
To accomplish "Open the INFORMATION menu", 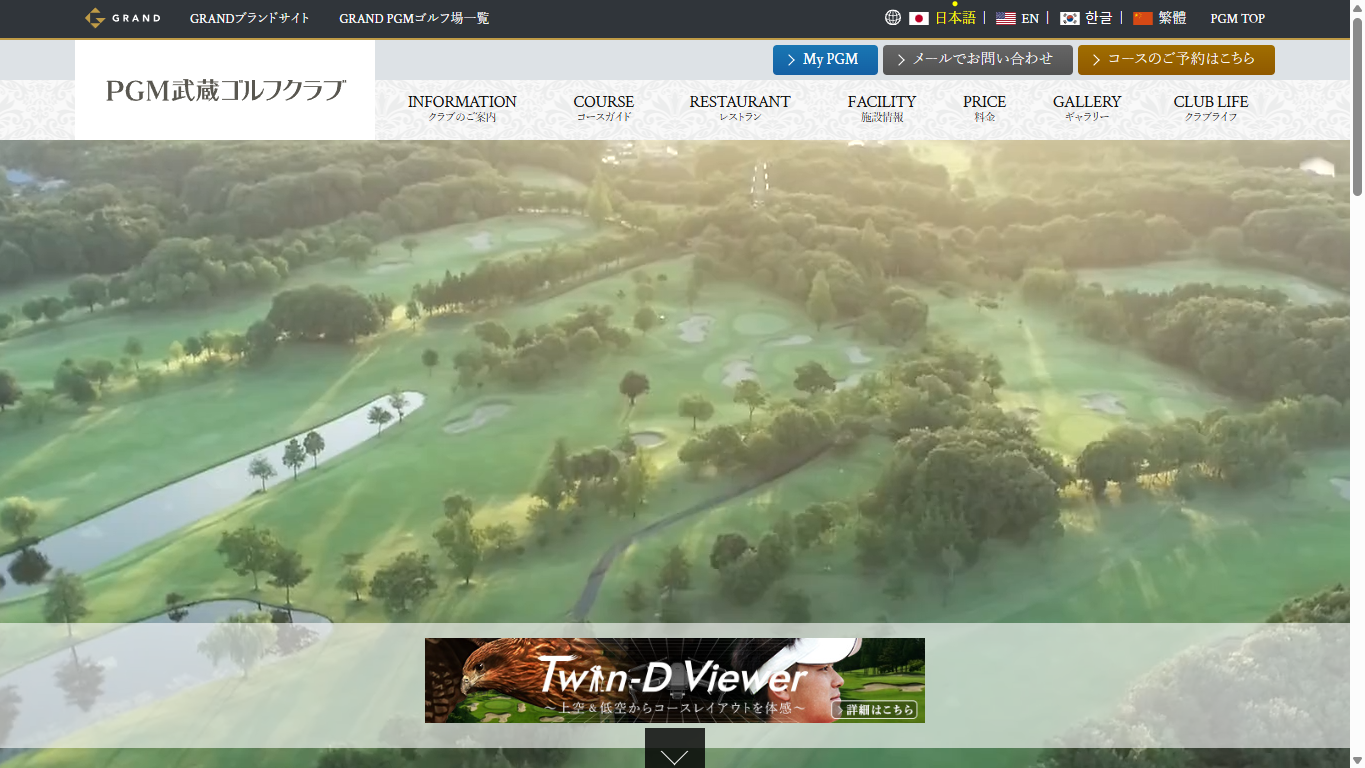I will [462, 108].
